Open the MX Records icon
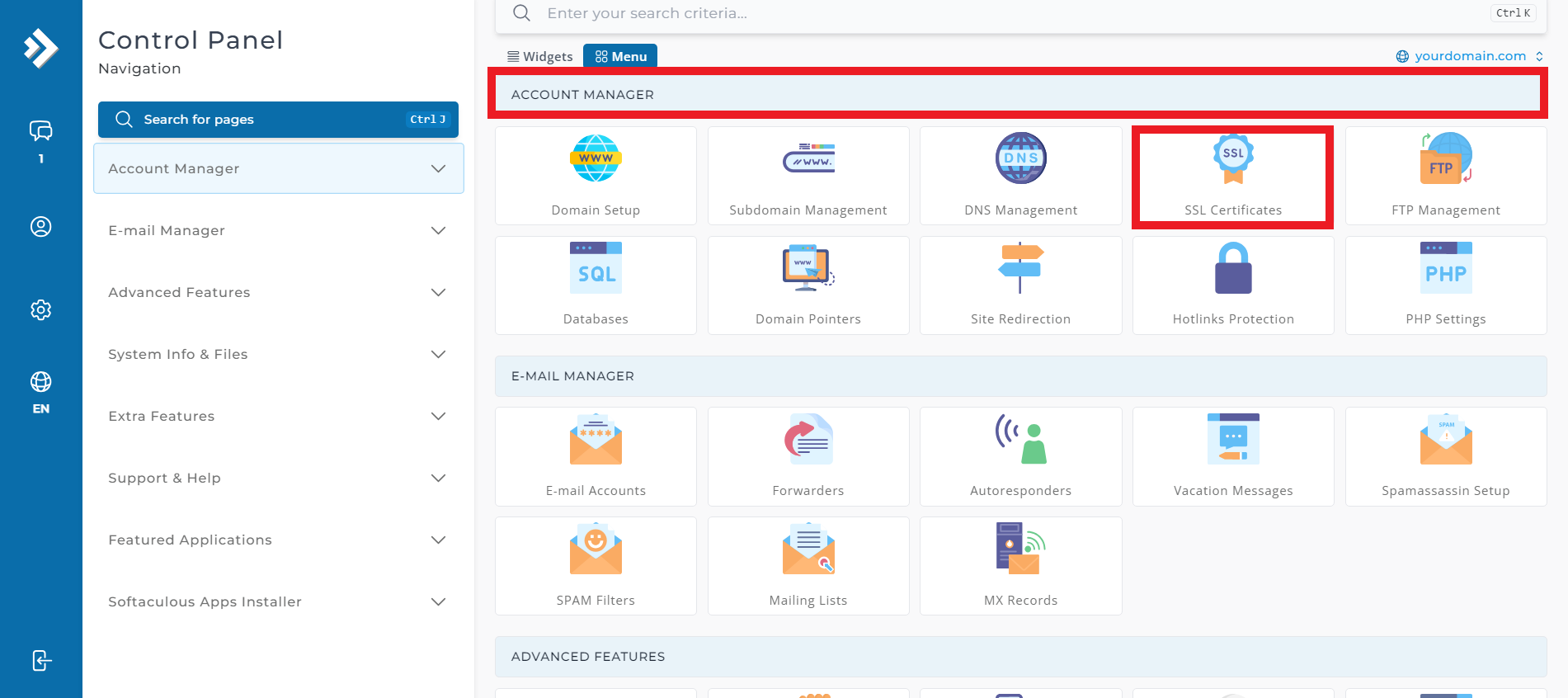 1020,549
